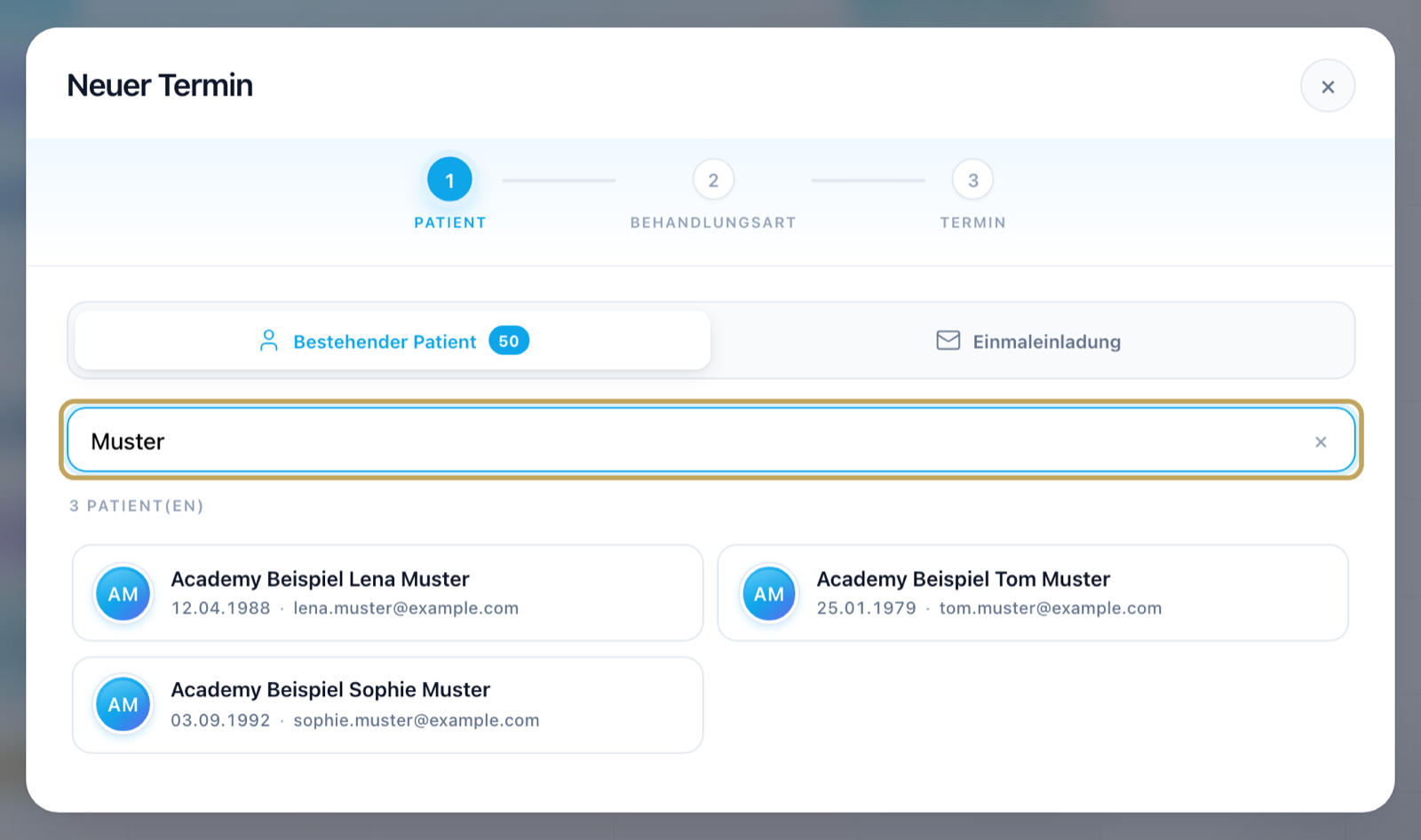Click Tom Muster's AM avatar

(768, 594)
